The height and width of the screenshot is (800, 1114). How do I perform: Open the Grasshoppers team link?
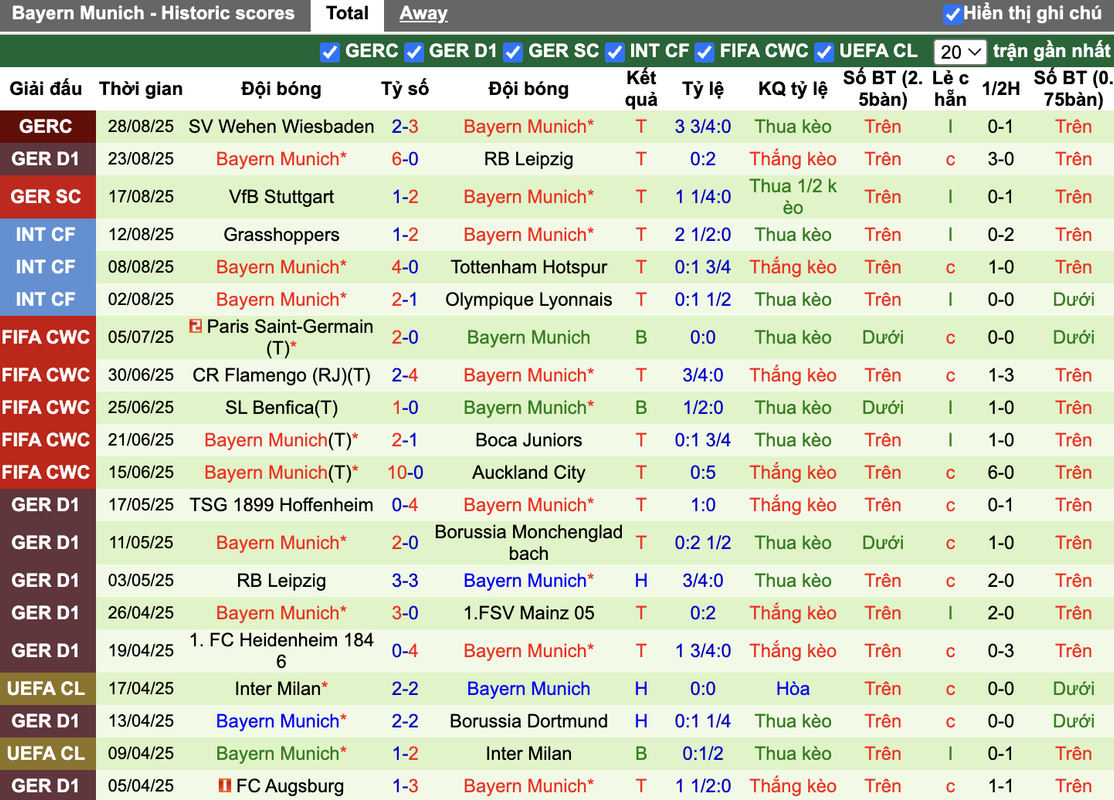tap(281, 234)
